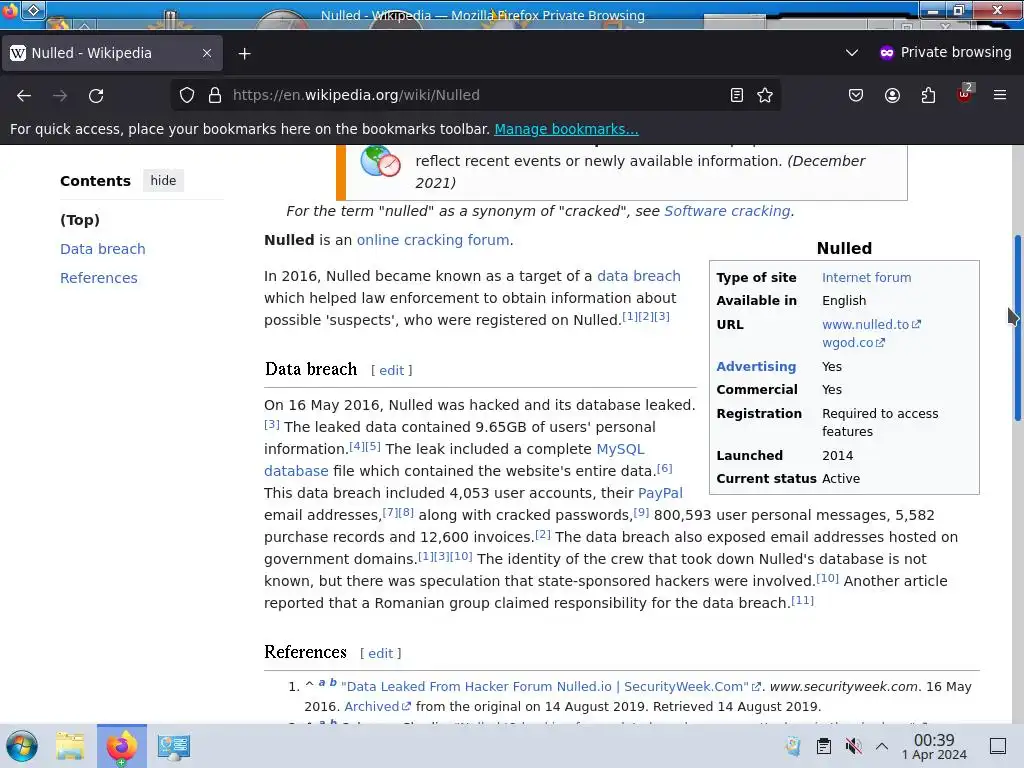Click the forward navigation arrow
Screen dimensions: 1024x768
[x=60, y=95]
